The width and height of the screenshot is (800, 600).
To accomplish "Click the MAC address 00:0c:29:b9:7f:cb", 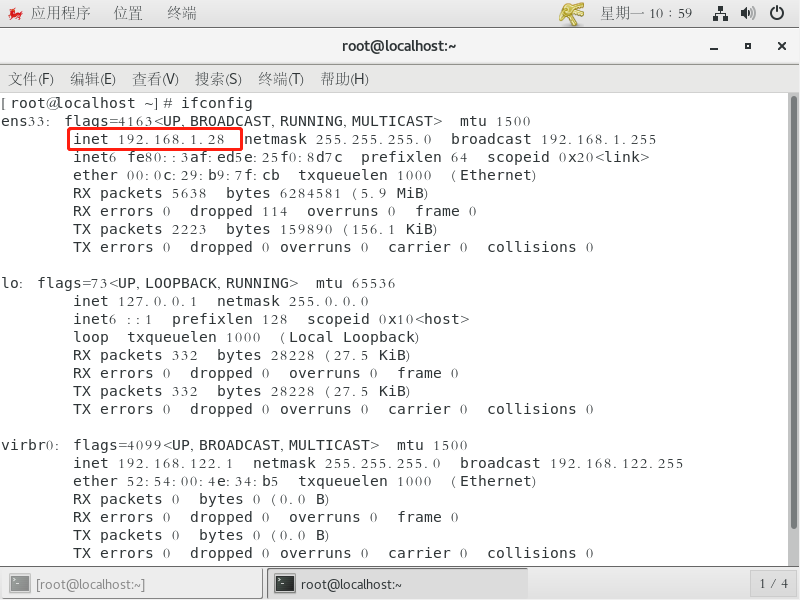I will [203, 176].
